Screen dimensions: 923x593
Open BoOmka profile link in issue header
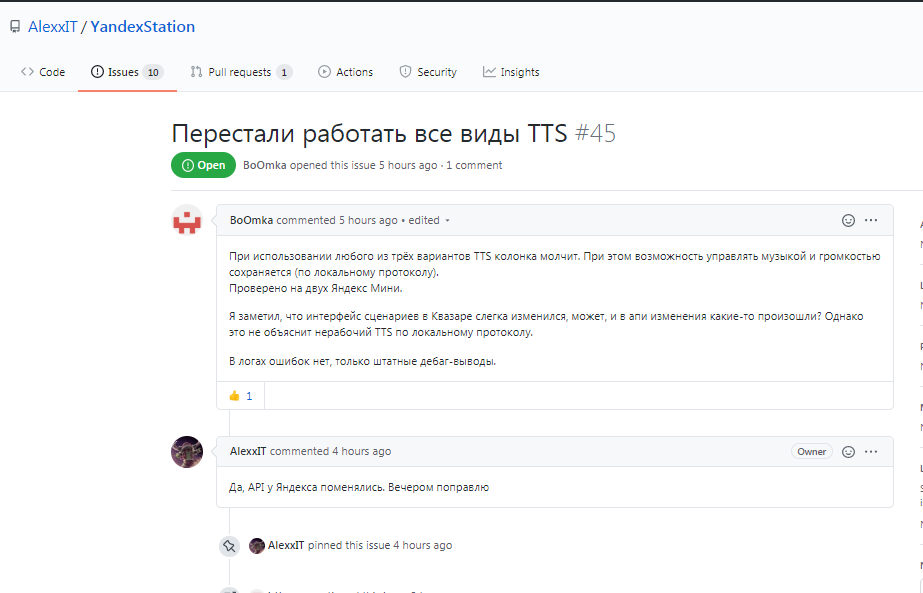coord(264,165)
